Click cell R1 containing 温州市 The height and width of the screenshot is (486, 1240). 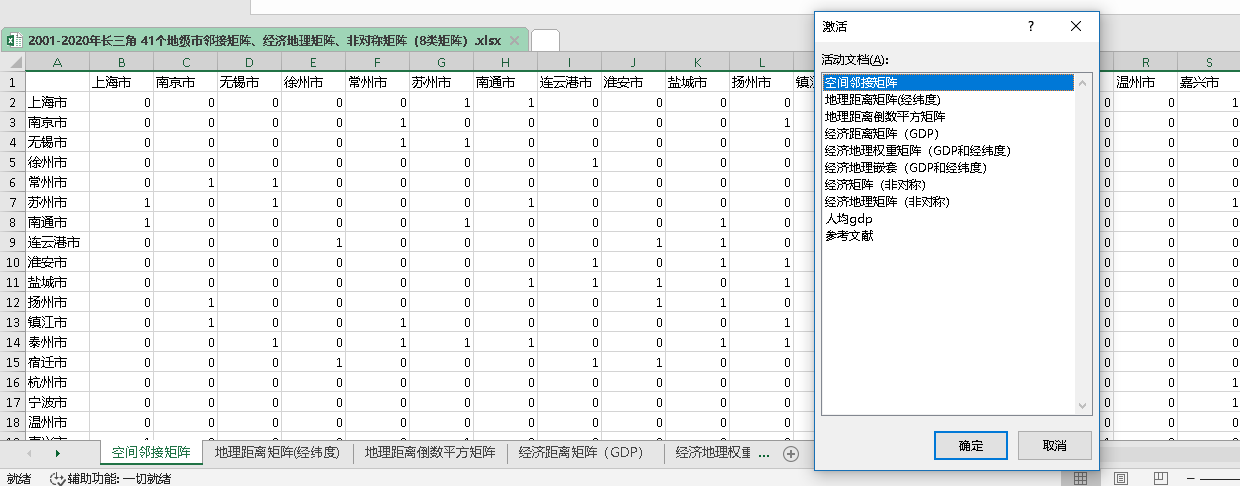pos(1145,82)
